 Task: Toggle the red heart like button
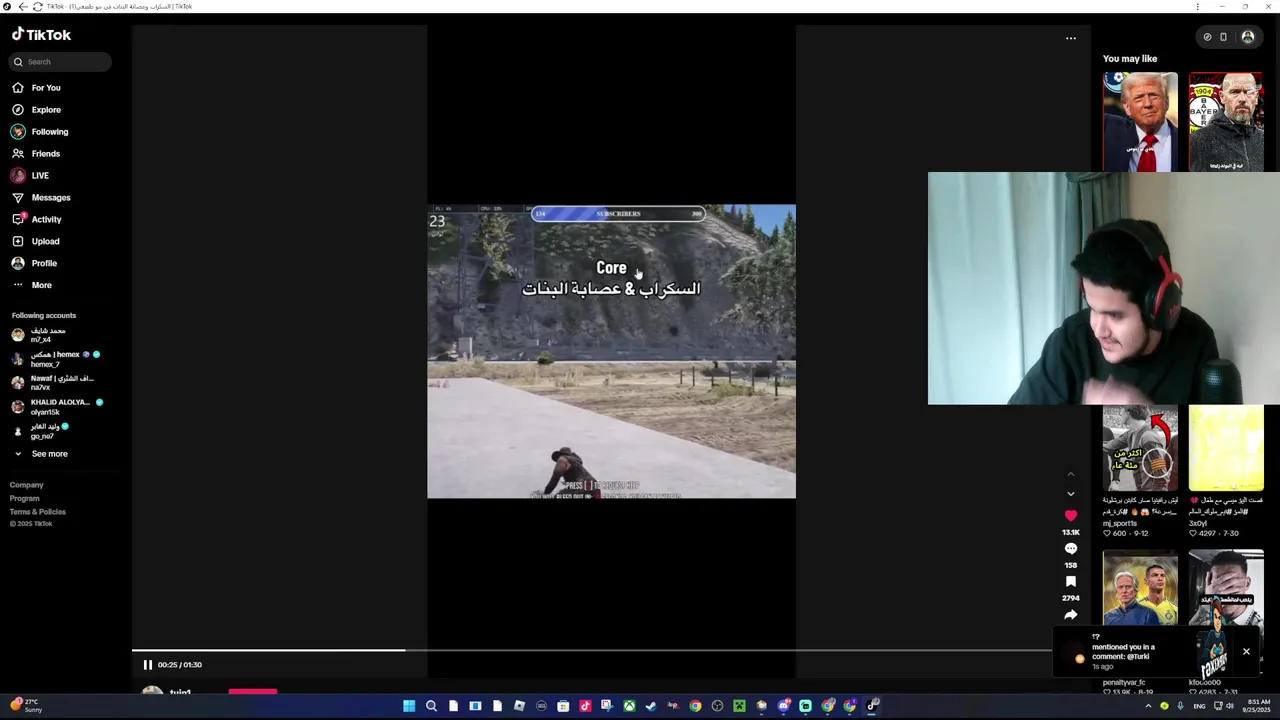coord(1071,516)
